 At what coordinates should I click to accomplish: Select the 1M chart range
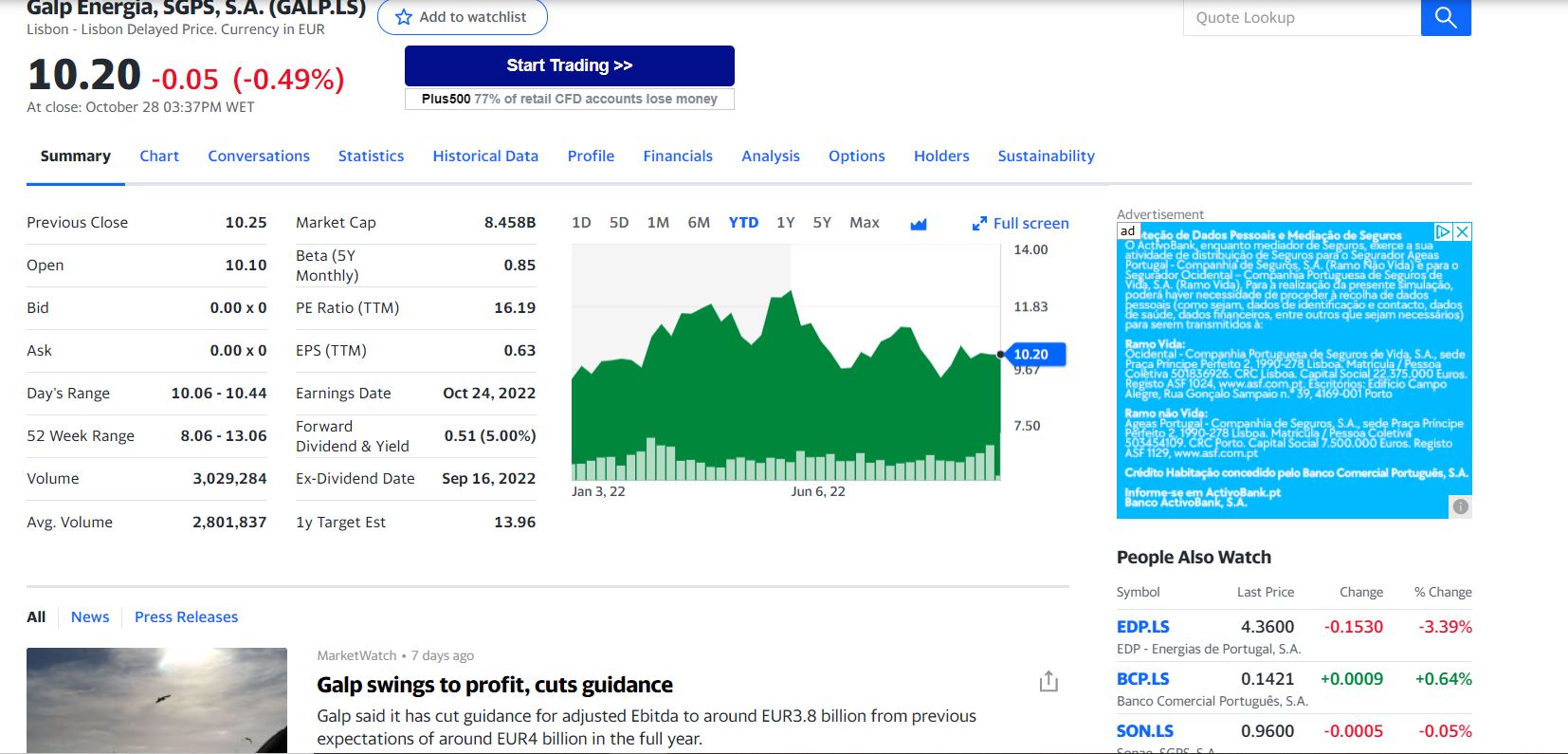(x=658, y=223)
